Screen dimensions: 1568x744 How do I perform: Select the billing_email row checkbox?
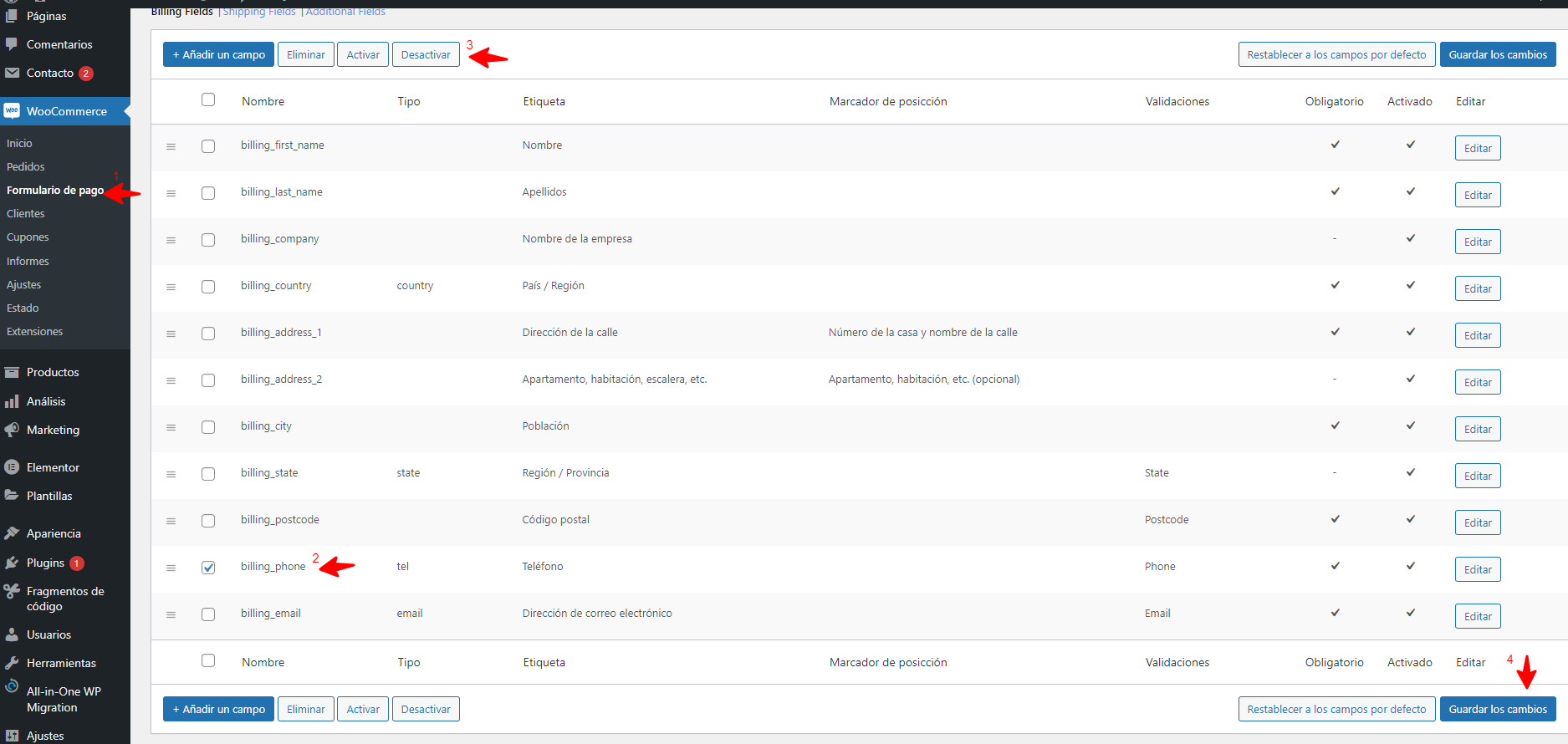[208, 614]
